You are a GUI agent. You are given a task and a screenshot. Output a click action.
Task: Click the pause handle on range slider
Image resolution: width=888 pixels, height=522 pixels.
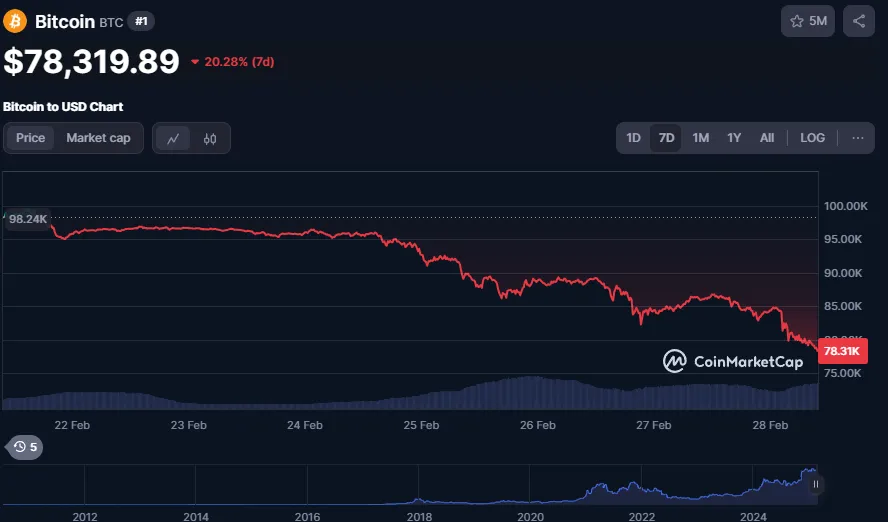tap(816, 484)
